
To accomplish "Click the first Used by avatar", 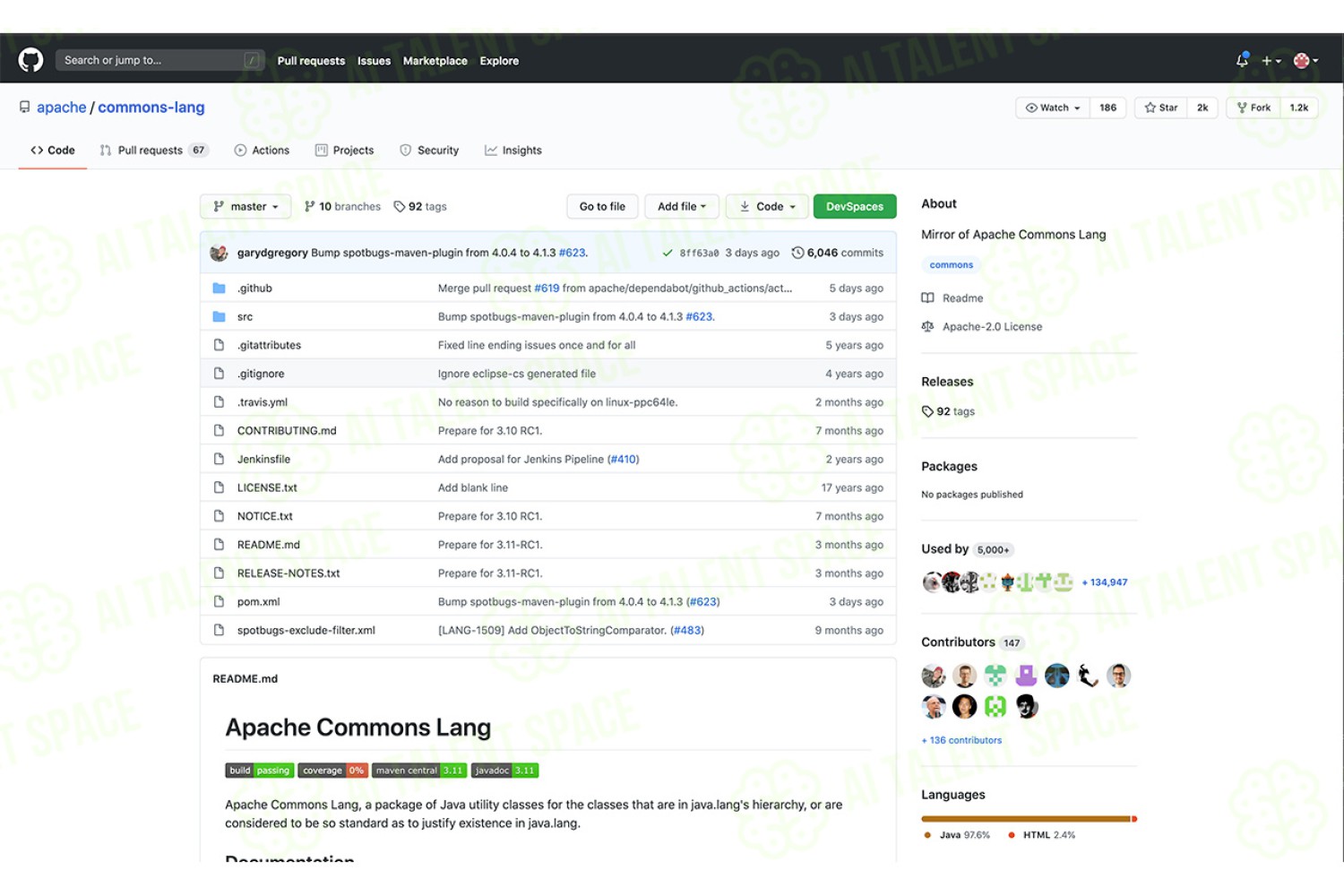I will coord(932,582).
